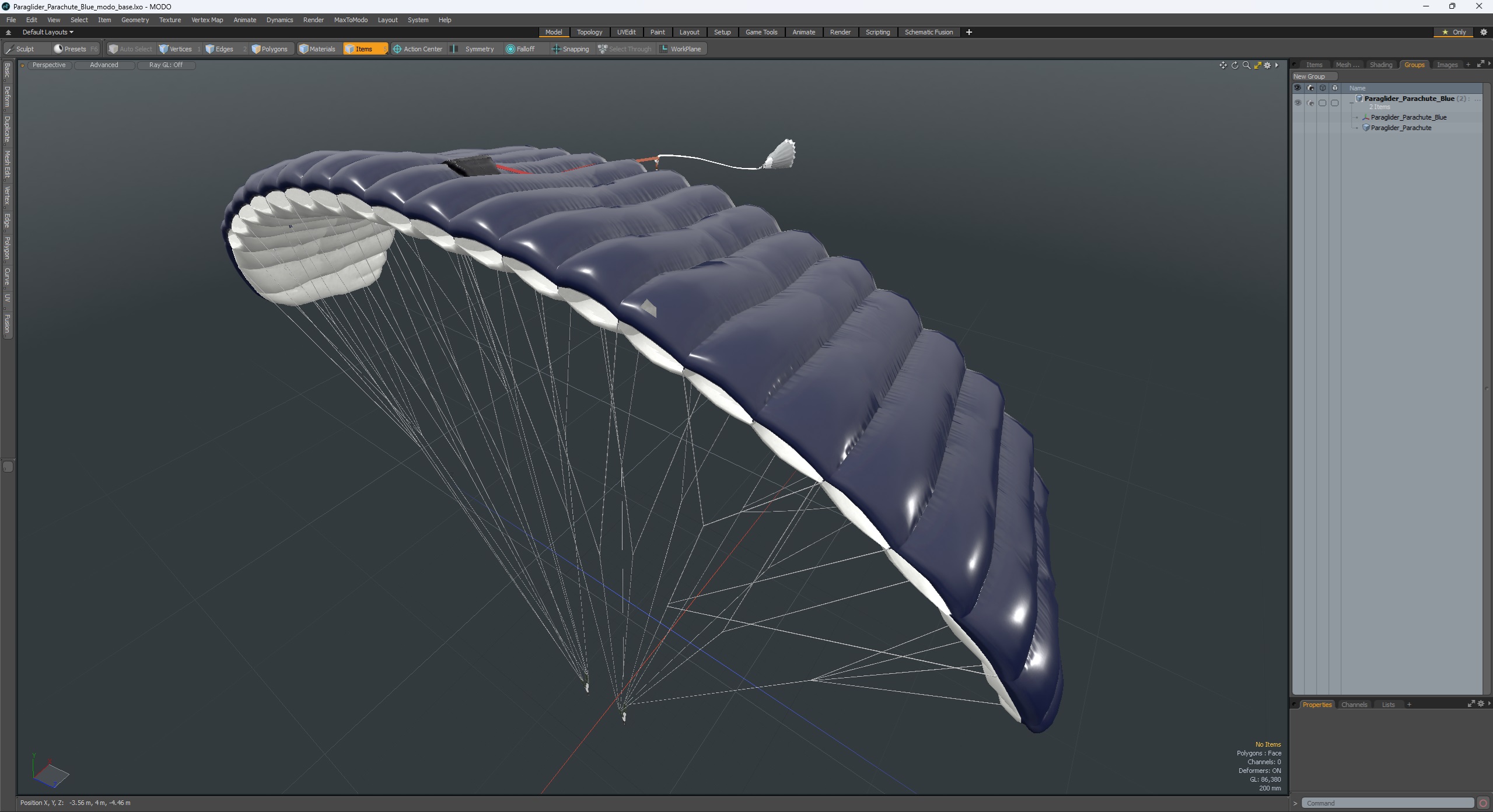Open the Lists tab

tap(1388, 705)
